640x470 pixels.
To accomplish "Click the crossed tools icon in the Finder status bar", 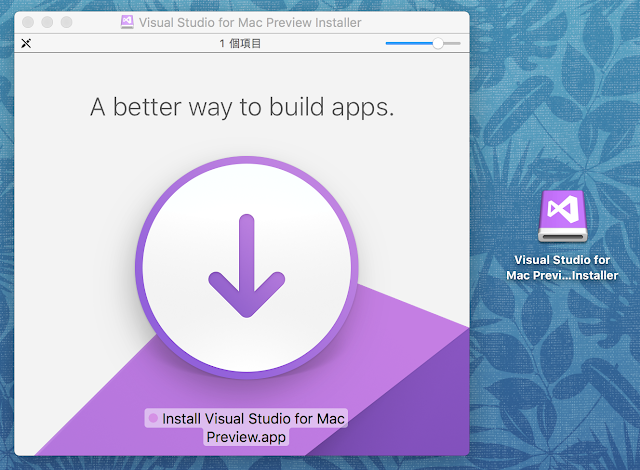I will point(26,43).
